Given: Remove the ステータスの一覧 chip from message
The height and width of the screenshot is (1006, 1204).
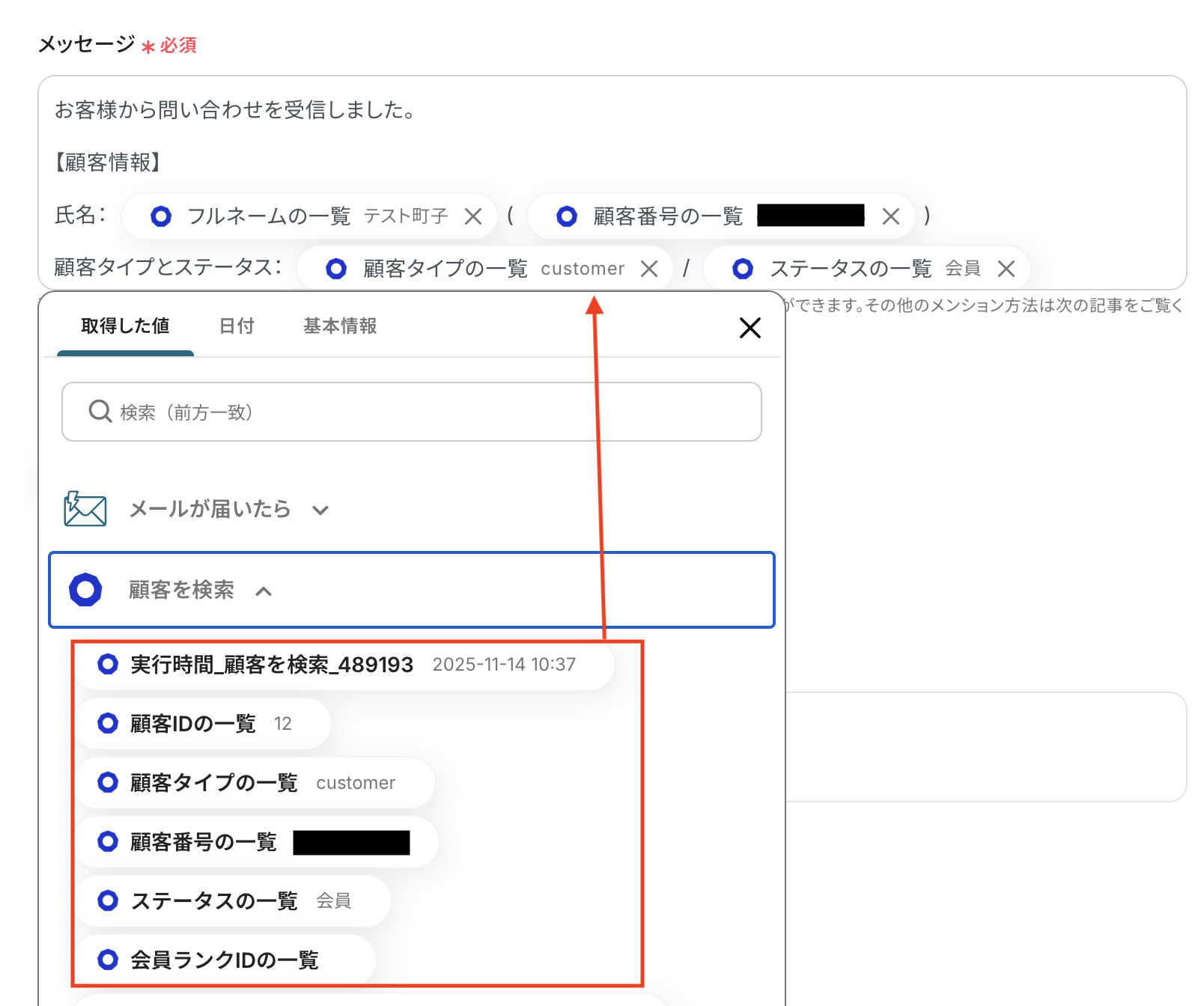Looking at the screenshot, I should click(1006, 269).
